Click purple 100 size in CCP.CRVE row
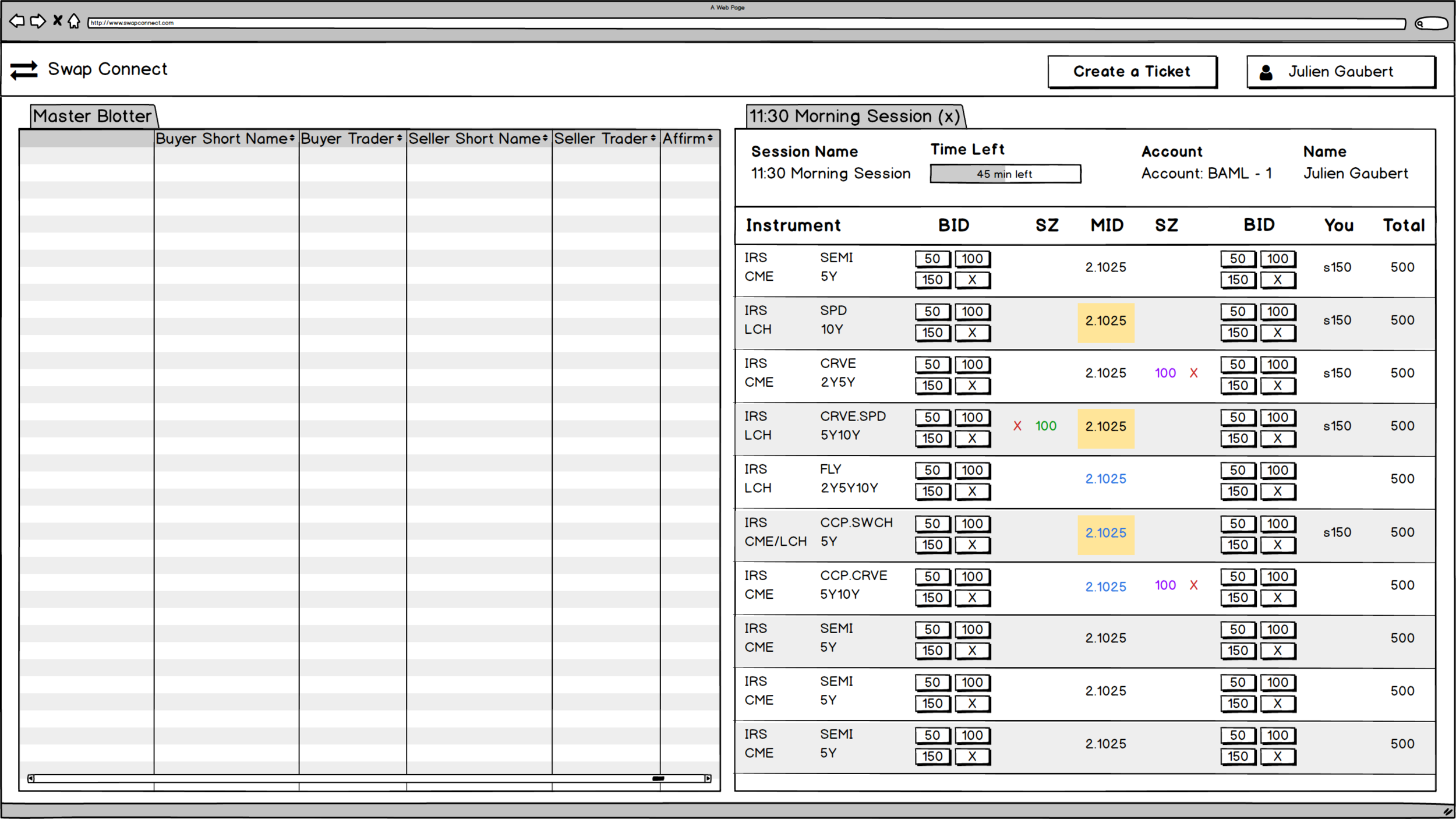 [1165, 585]
